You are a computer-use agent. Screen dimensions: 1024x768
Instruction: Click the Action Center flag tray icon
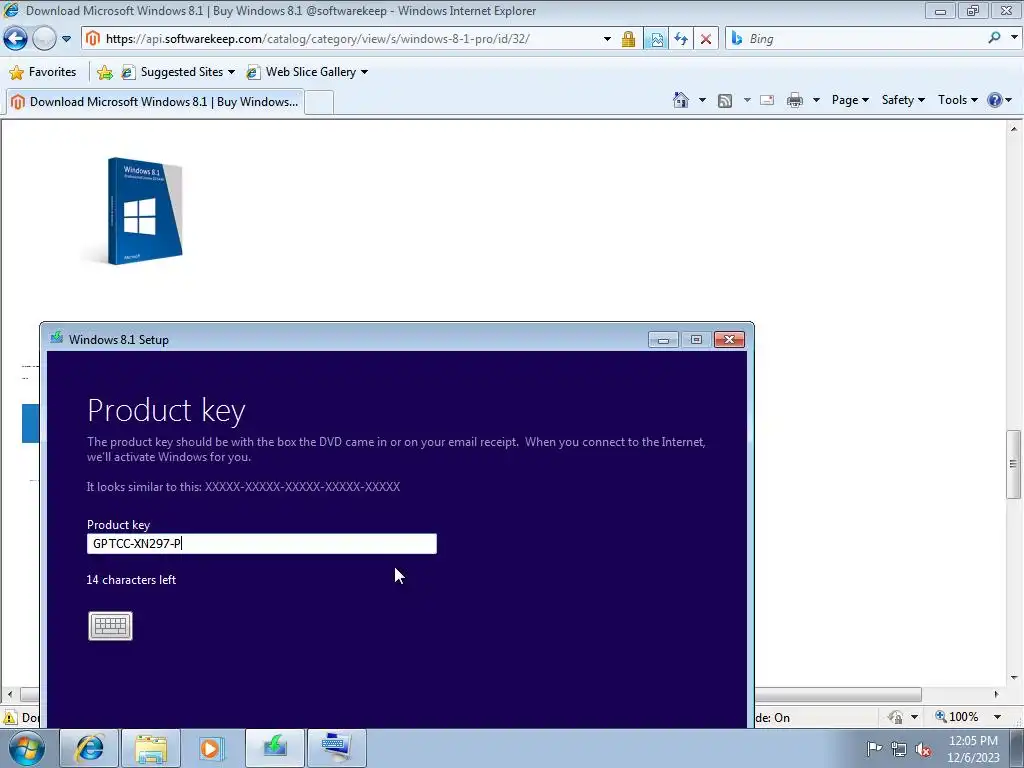tap(874, 749)
